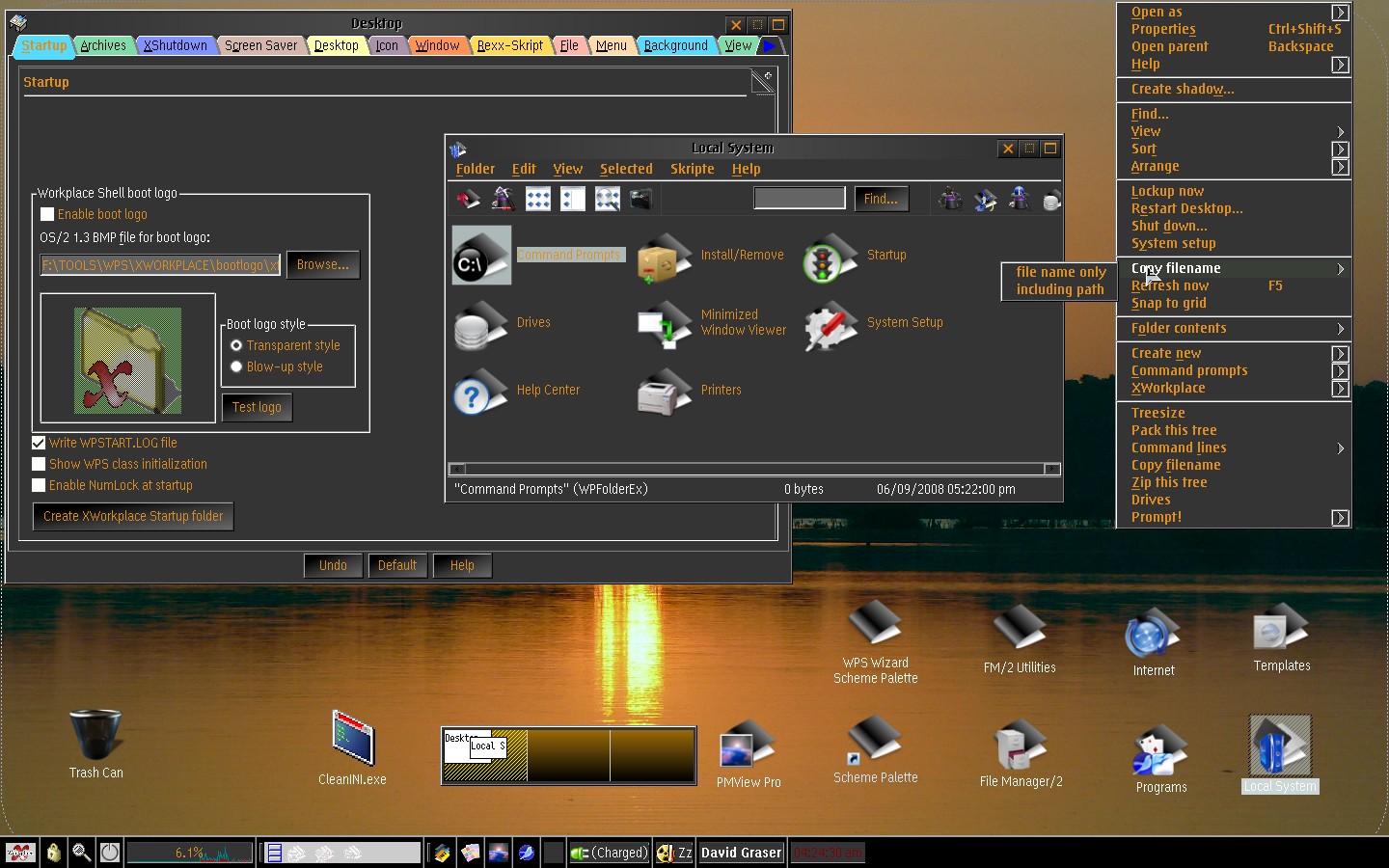Select the Trash Can desktop icon

click(x=95, y=735)
